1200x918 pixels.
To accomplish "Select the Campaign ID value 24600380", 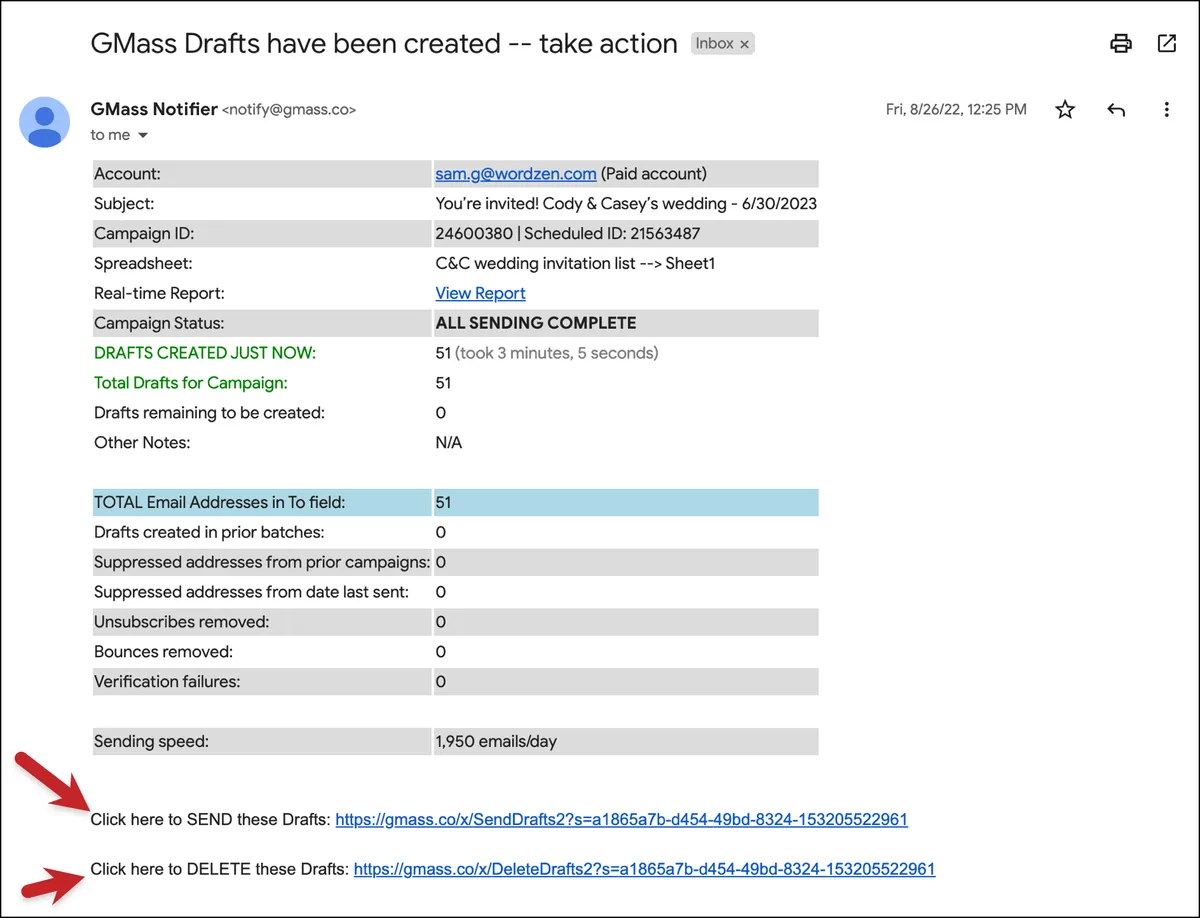I will [x=475, y=233].
